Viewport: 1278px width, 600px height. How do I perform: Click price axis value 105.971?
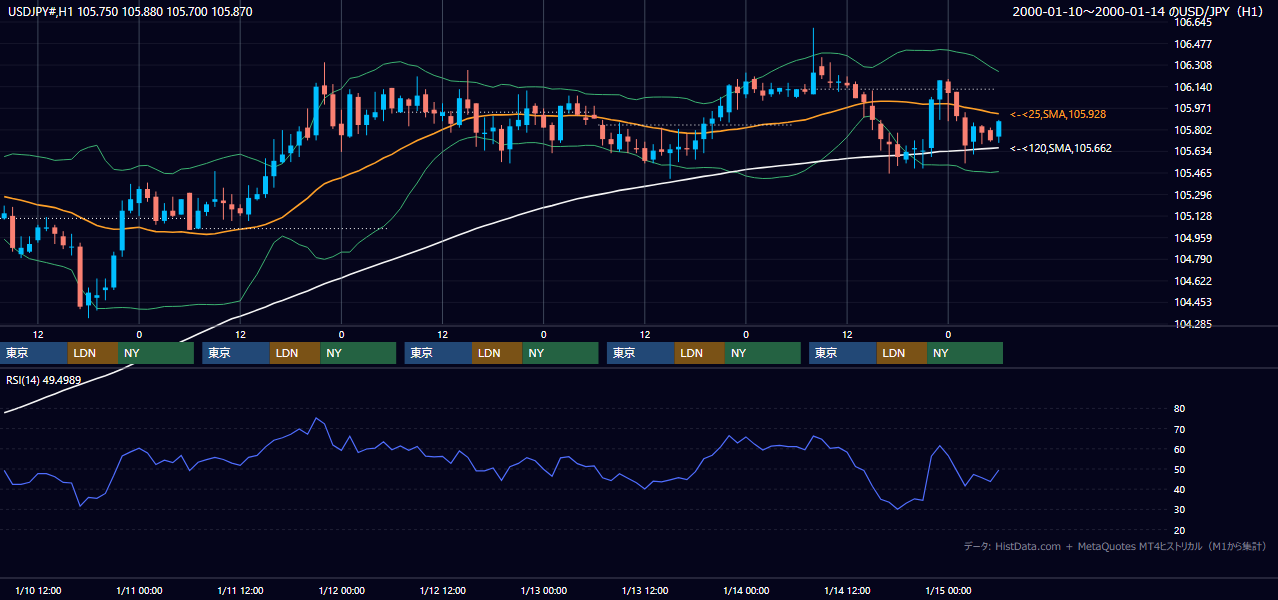[x=1194, y=108]
